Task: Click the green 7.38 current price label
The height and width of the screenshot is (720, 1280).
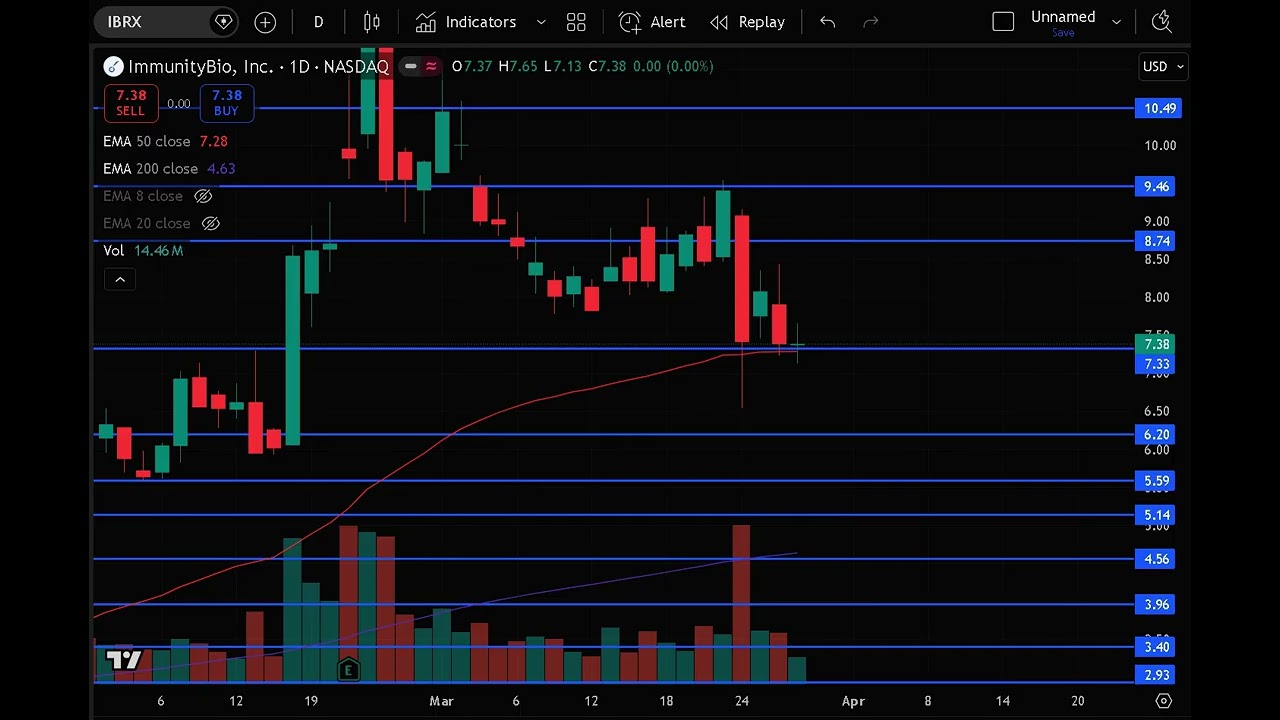Action: pos(1155,344)
